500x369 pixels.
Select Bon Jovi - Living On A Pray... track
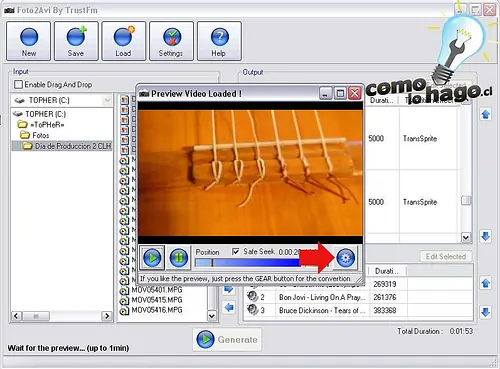322,297
